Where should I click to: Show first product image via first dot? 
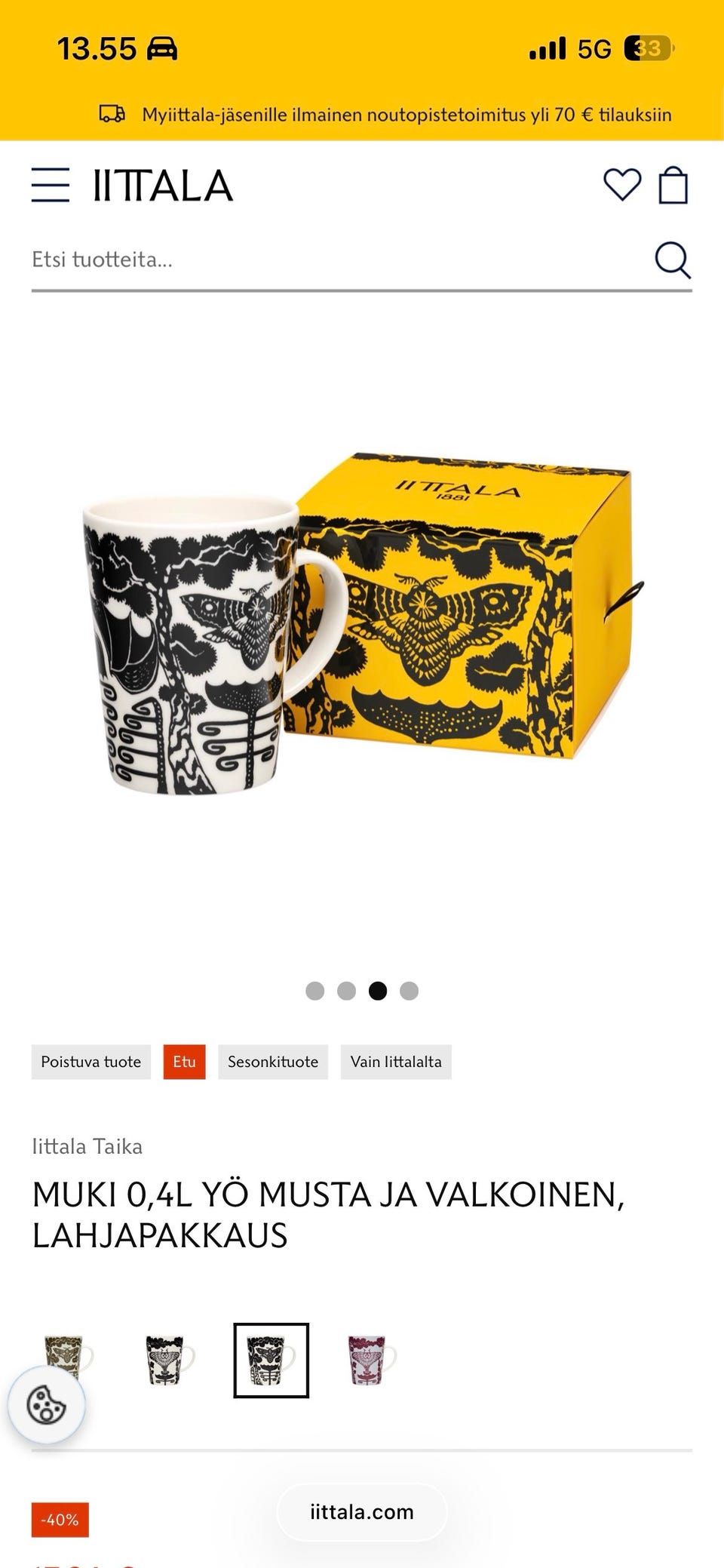pos(314,991)
